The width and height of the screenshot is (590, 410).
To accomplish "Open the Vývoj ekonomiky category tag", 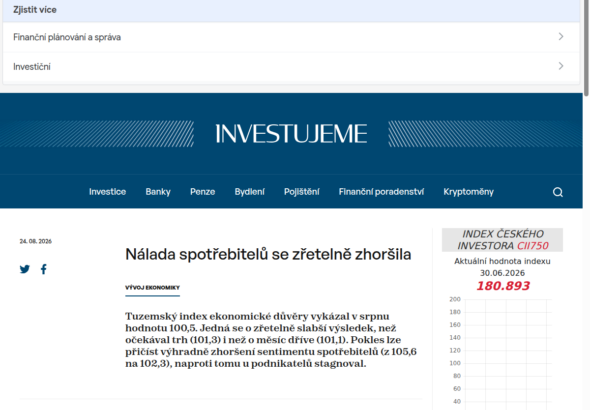I will pyautogui.click(x=152, y=288).
